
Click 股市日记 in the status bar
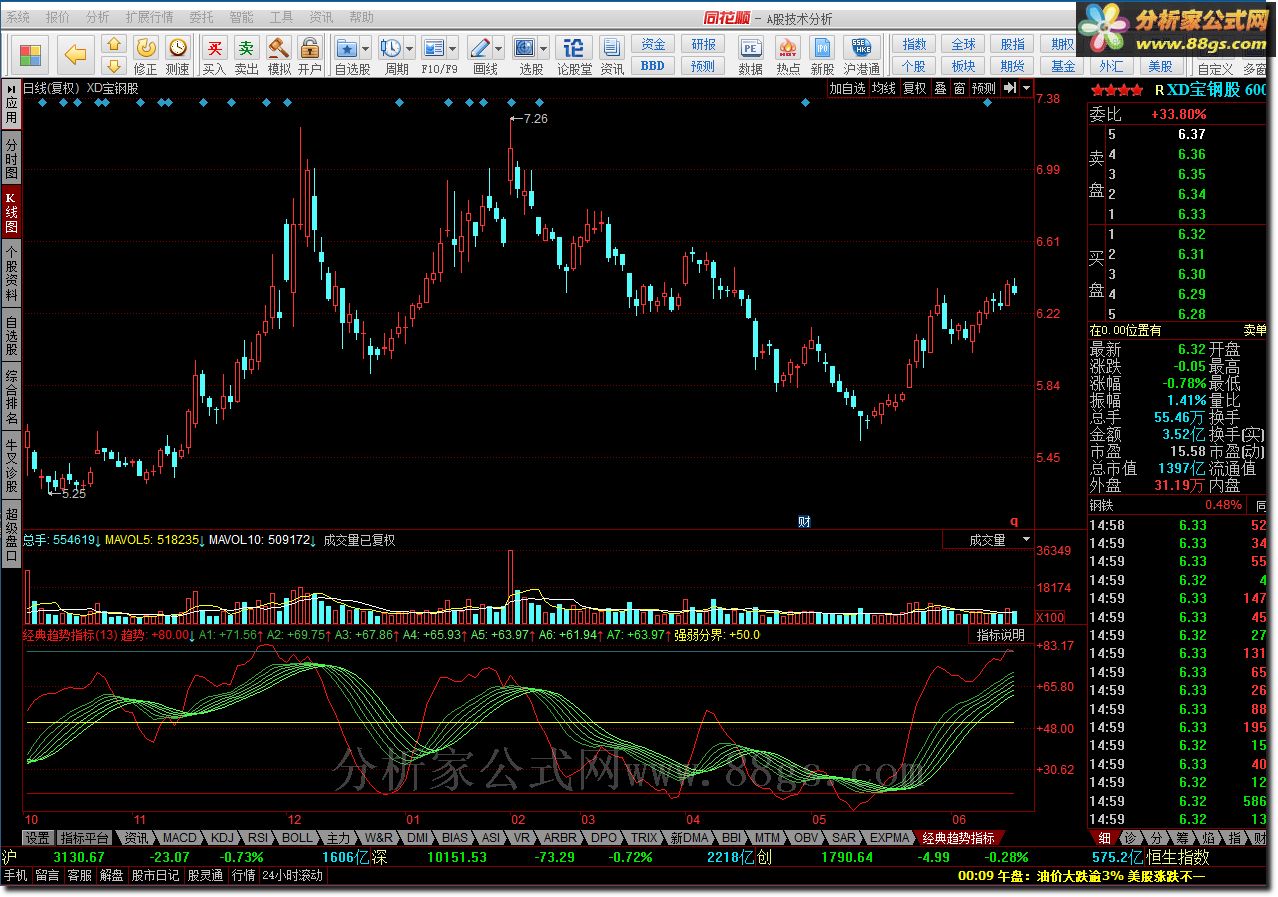click(155, 875)
